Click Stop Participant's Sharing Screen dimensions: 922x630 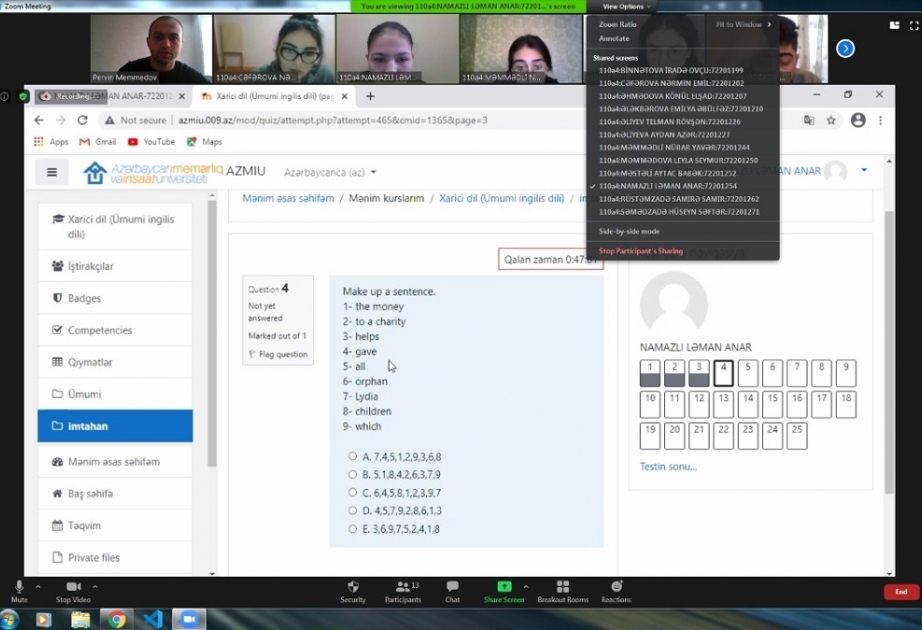pyautogui.click(x=640, y=251)
